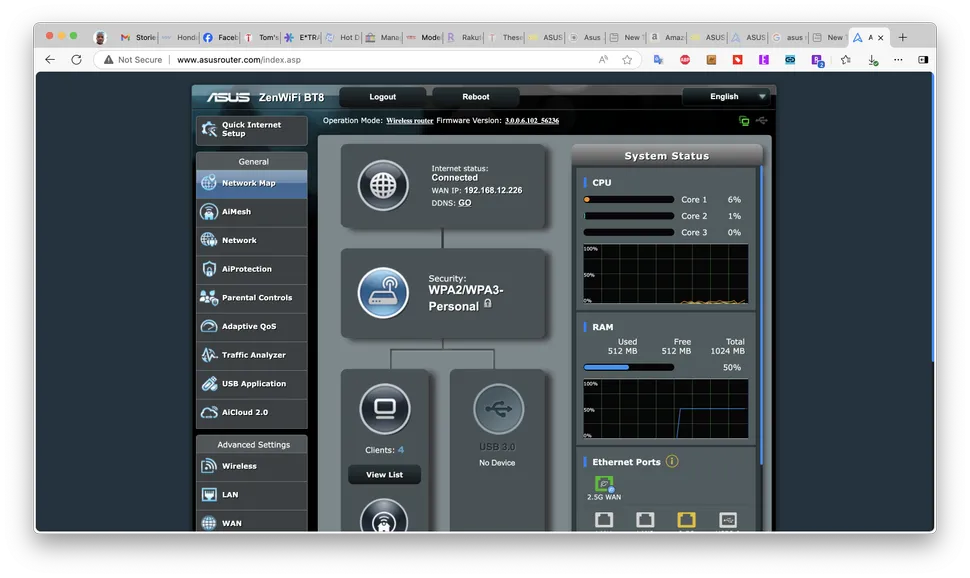
Task: Open the browser three-dot menu
Action: (x=898, y=59)
